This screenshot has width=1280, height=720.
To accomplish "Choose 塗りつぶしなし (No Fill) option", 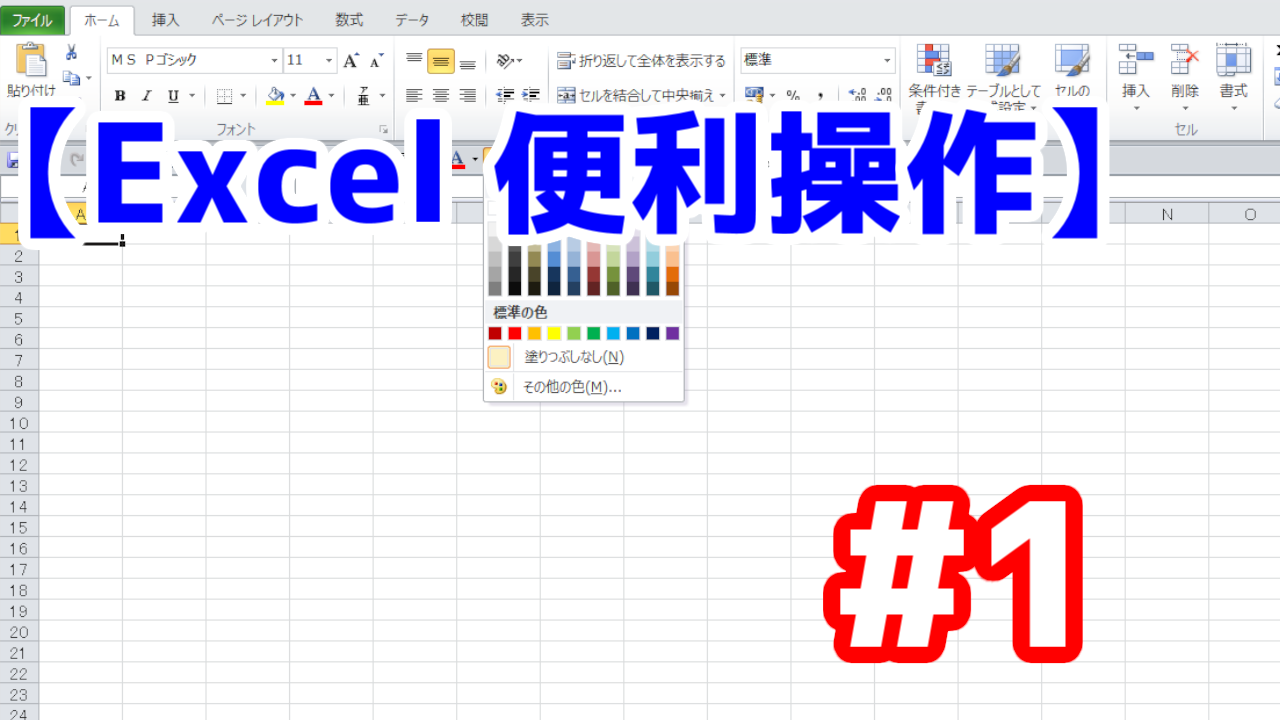I will pyautogui.click(x=584, y=357).
